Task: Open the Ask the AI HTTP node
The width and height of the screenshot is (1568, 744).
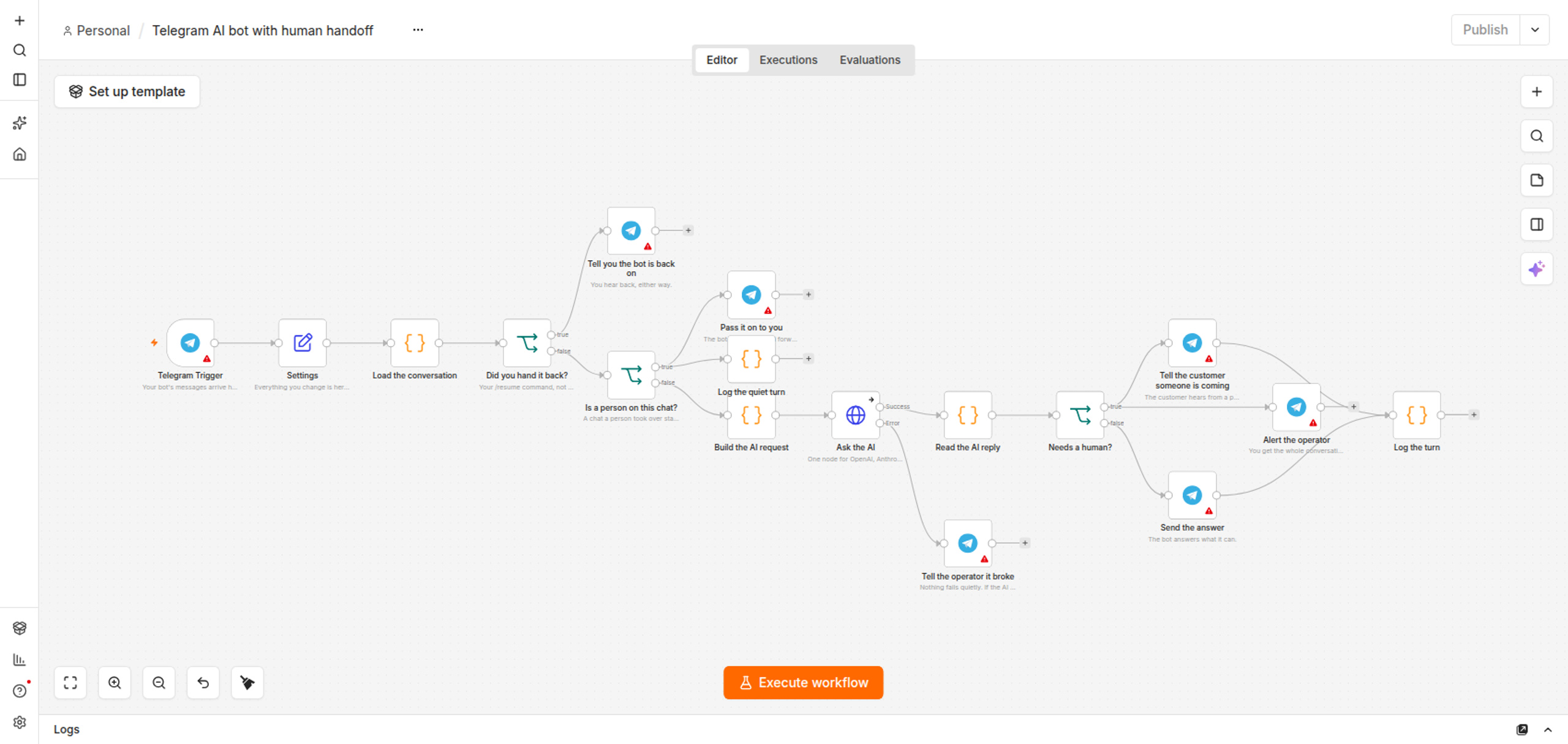Action: pos(856,415)
